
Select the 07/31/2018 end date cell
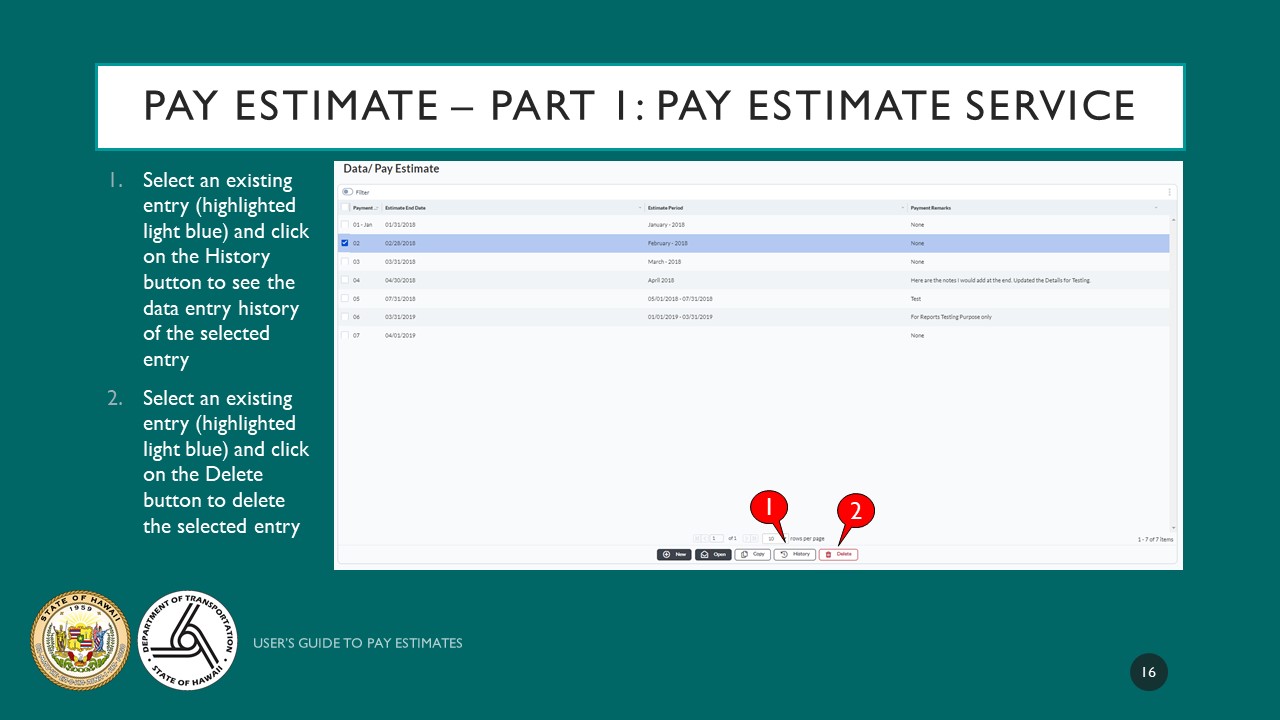pos(400,298)
